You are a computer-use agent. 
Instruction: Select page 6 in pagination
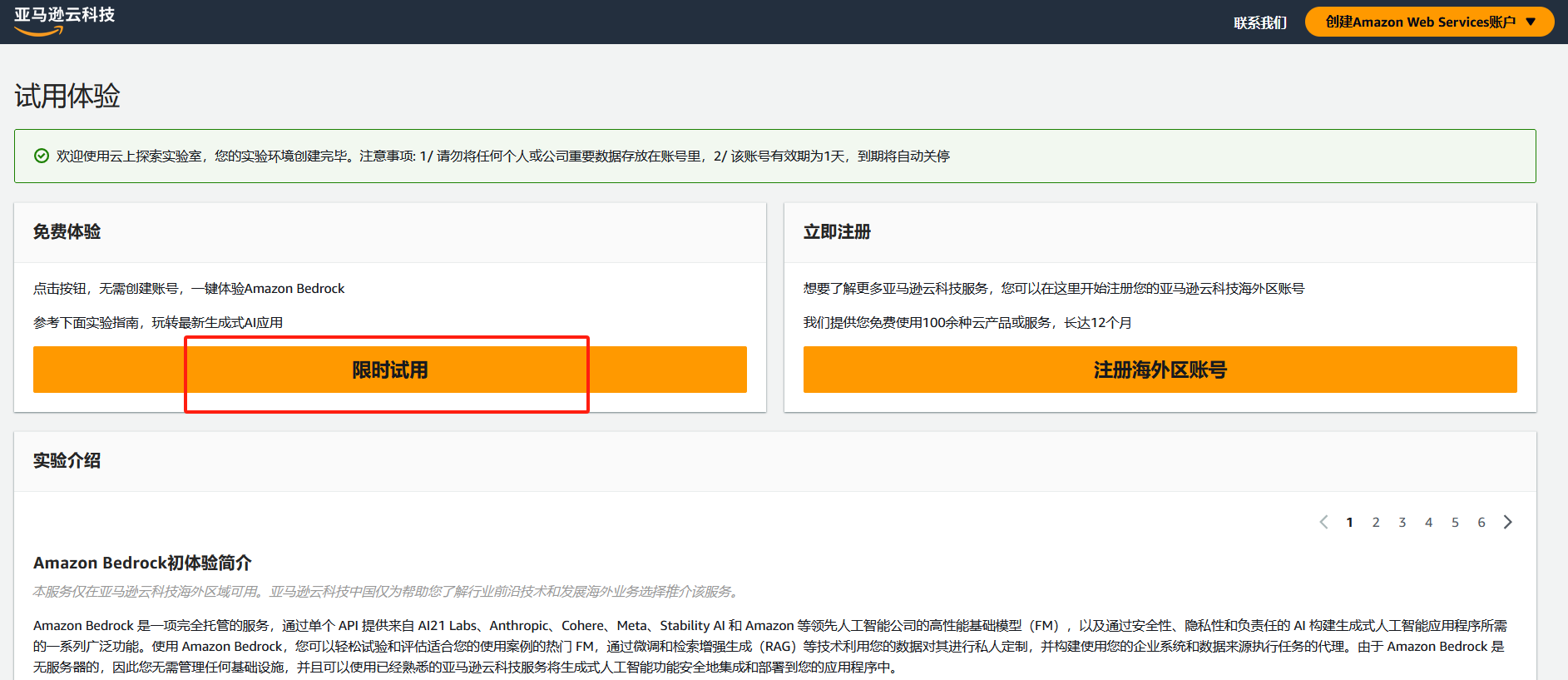pos(1481,522)
